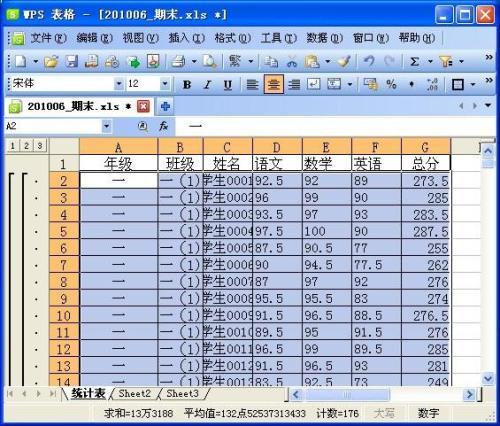
Task: Click the Undo arrow icon
Action: pos(369,61)
